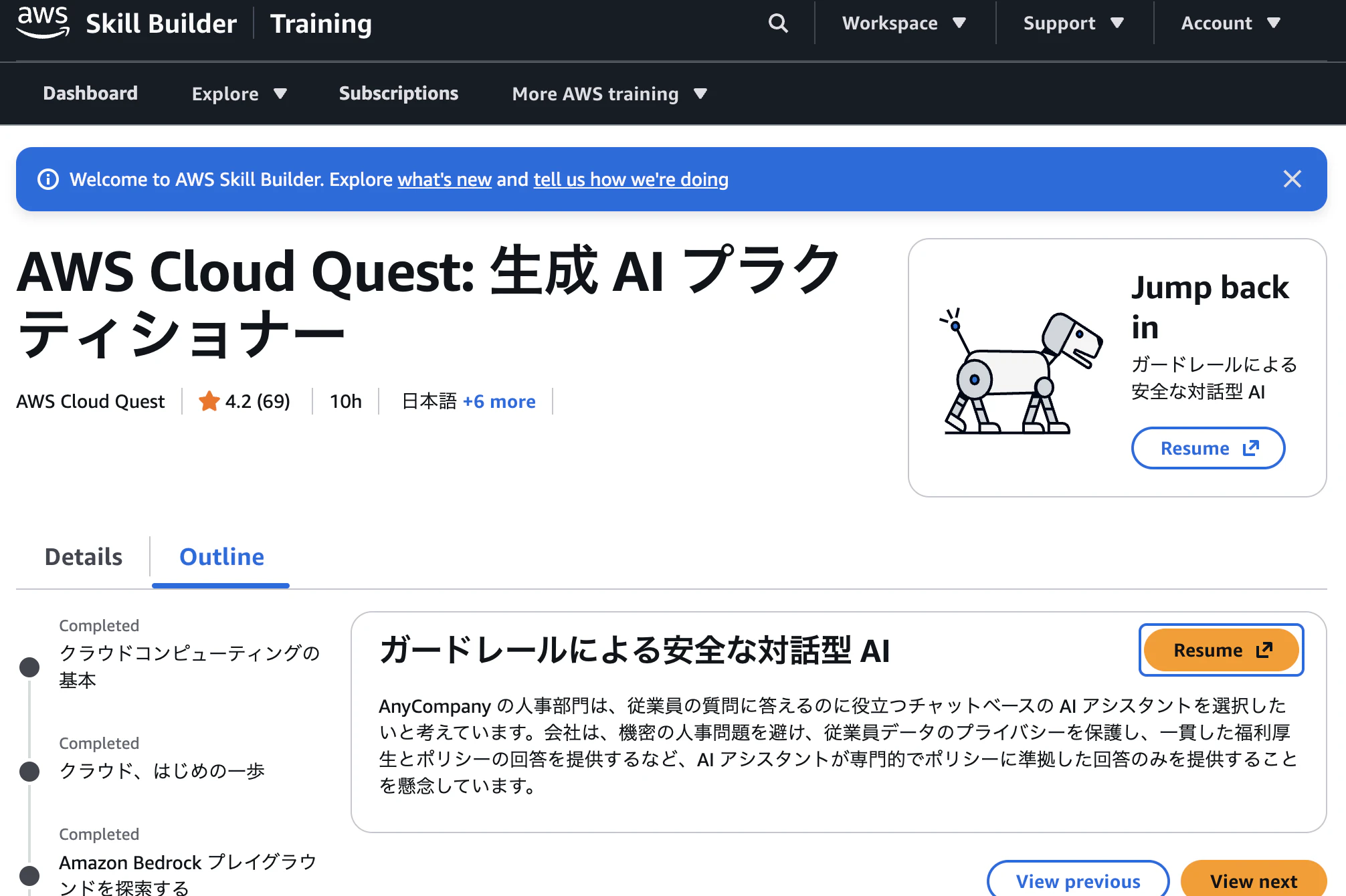This screenshot has width=1346, height=896.
Task: Click the orange Resume button for ガードレール chapter
Action: click(1221, 649)
